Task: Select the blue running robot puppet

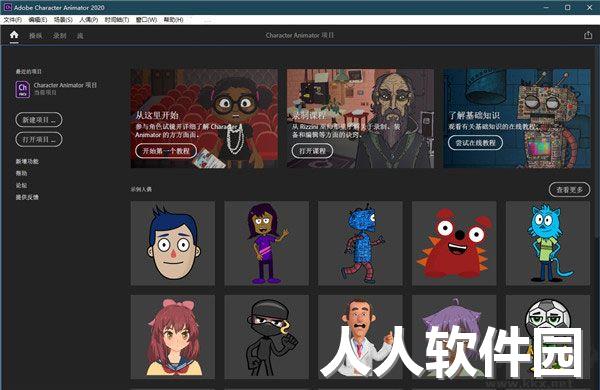Action: [360, 243]
